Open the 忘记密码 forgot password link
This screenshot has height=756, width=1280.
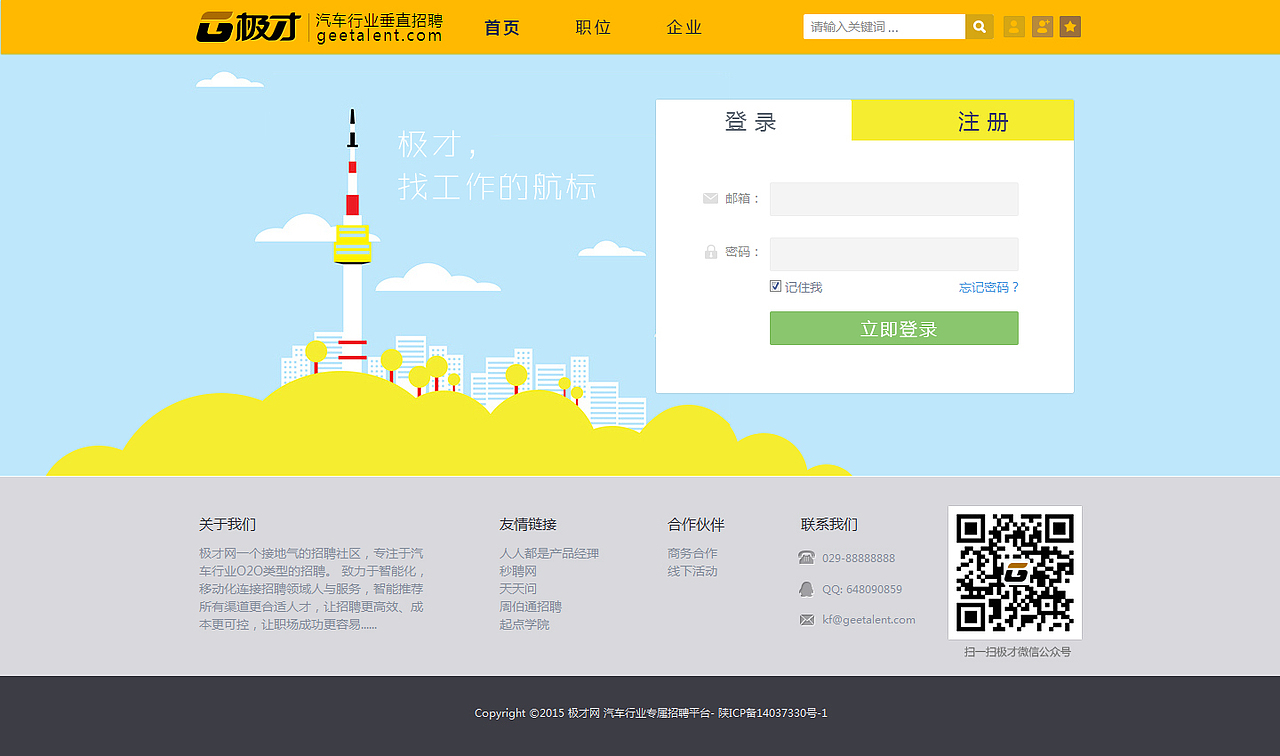click(988, 287)
